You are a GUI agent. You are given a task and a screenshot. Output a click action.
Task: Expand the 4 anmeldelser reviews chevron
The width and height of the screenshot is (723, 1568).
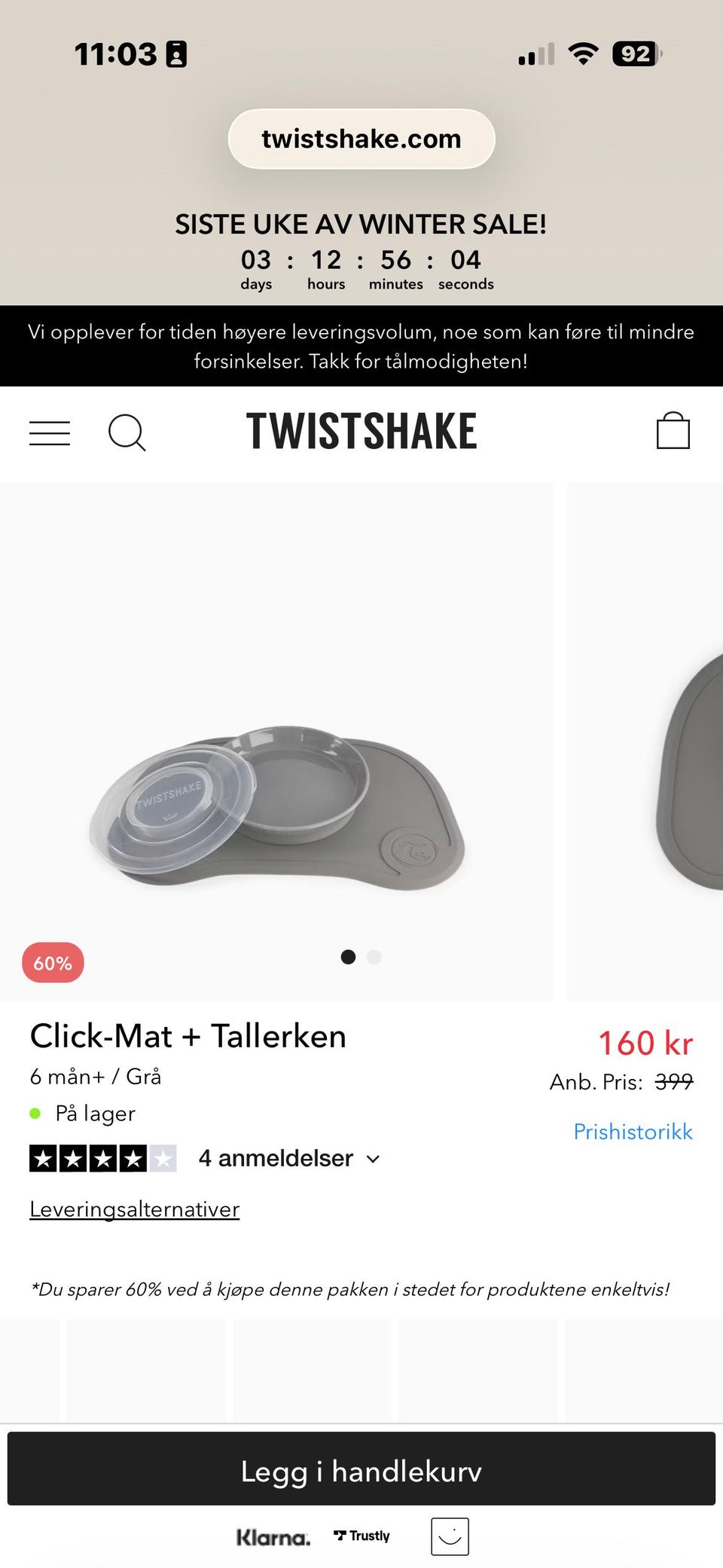(x=373, y=1159)
